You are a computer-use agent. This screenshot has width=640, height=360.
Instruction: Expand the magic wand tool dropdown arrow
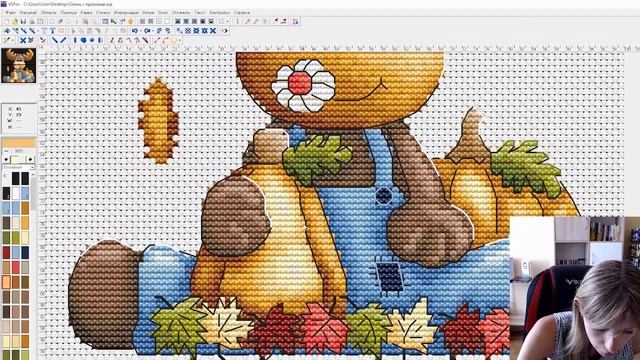click(x=13, y=40)
